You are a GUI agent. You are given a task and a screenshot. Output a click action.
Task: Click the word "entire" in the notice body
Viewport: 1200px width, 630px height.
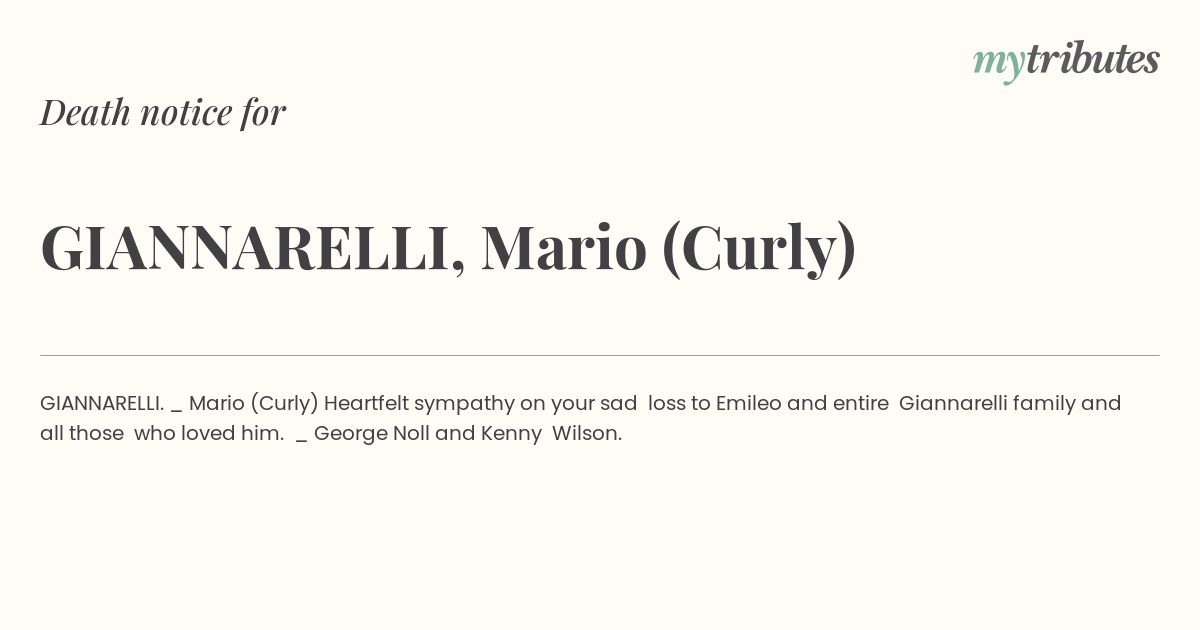pyautogui.click(x=860, y=403)
